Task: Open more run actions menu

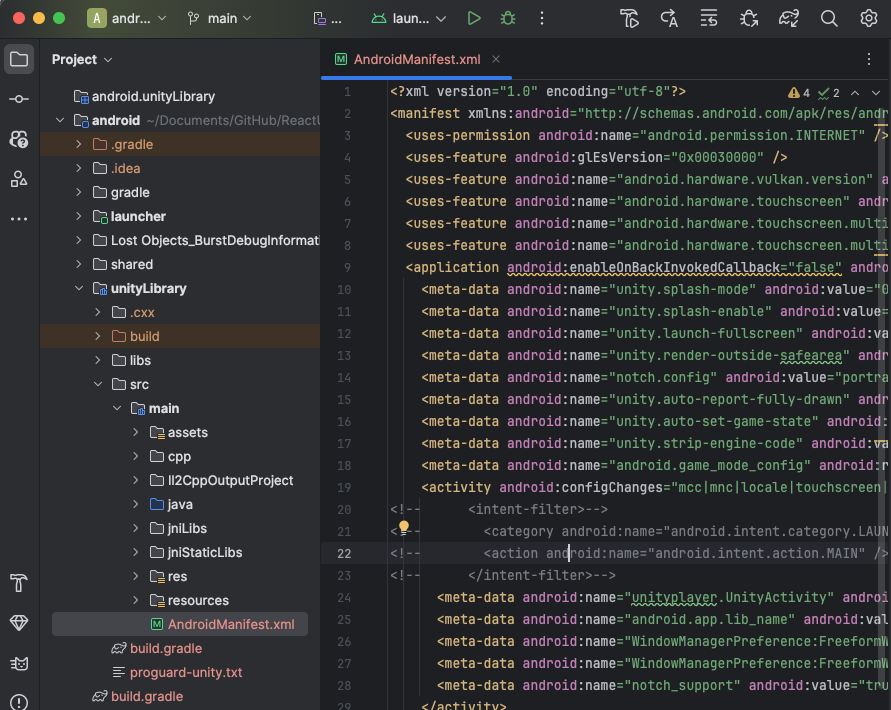Action: pos(542,18)
